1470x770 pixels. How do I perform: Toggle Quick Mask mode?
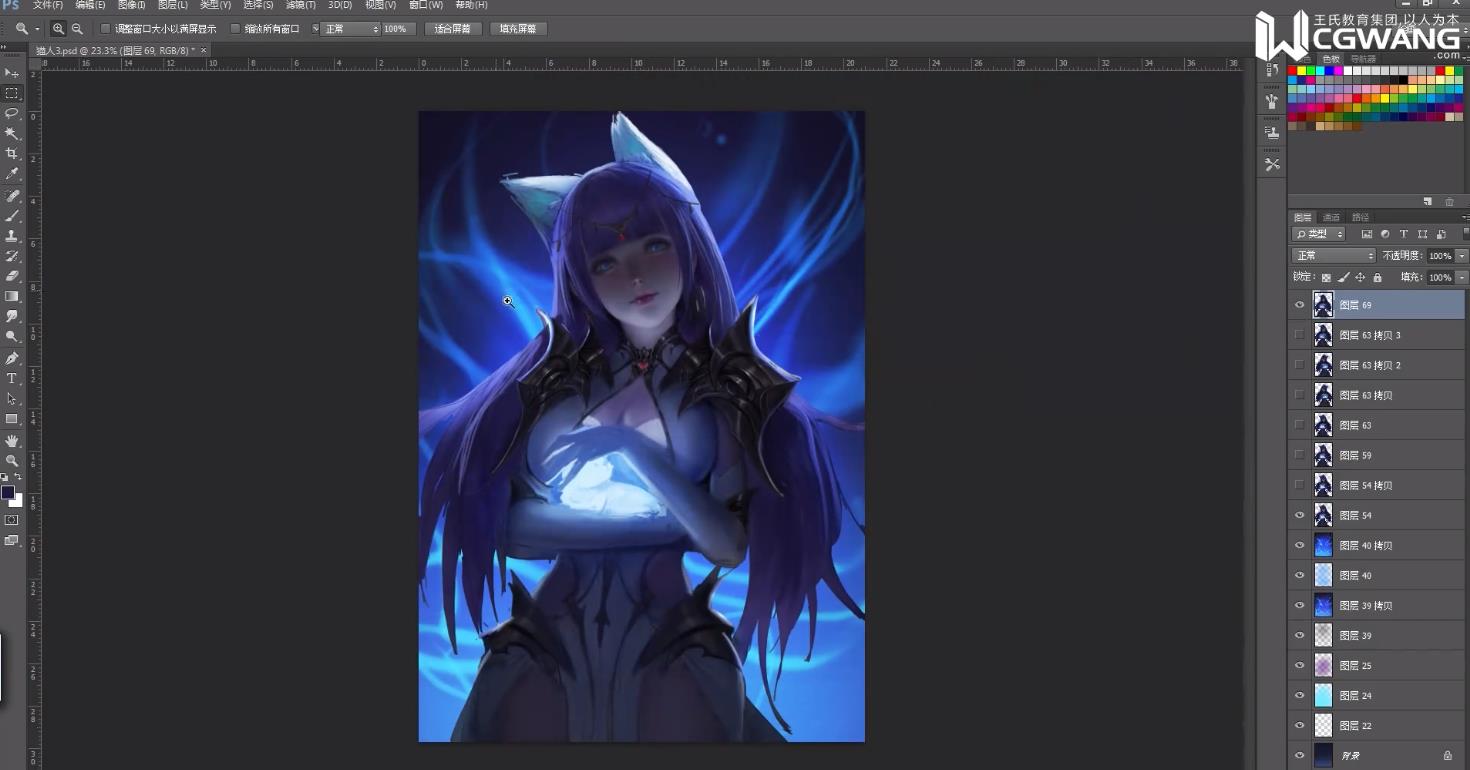pos(12,520)
